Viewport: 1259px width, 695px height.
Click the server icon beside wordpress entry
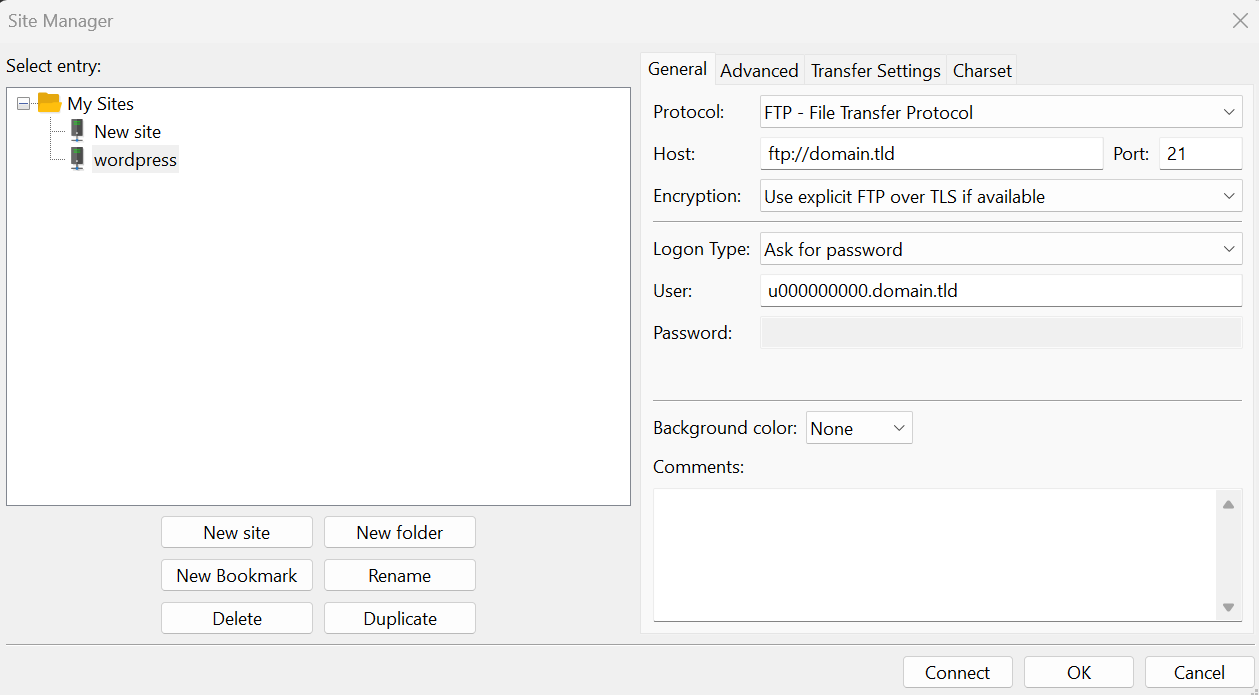(x=77, y=158)
